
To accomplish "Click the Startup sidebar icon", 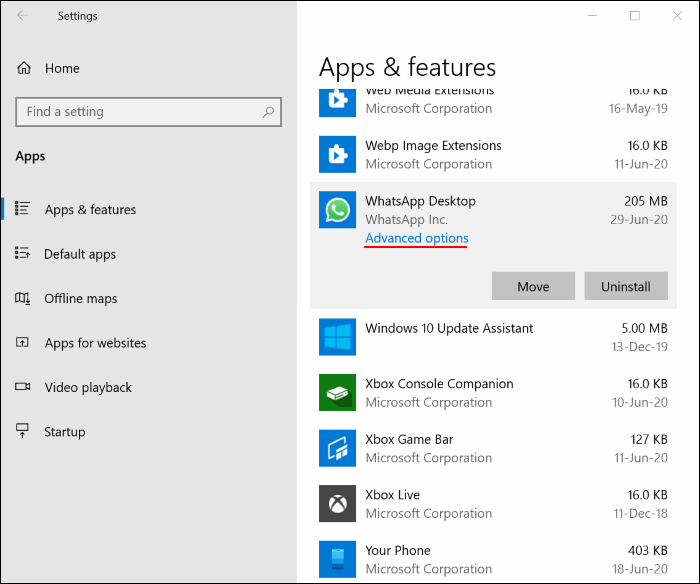I will pos(22,431).
